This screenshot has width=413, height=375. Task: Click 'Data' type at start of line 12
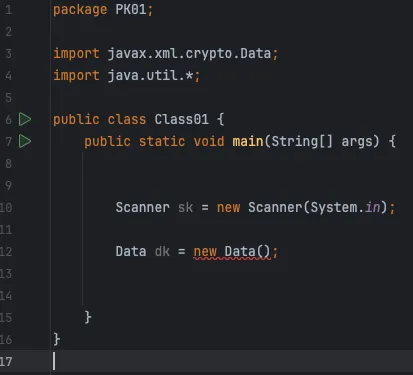131,251
